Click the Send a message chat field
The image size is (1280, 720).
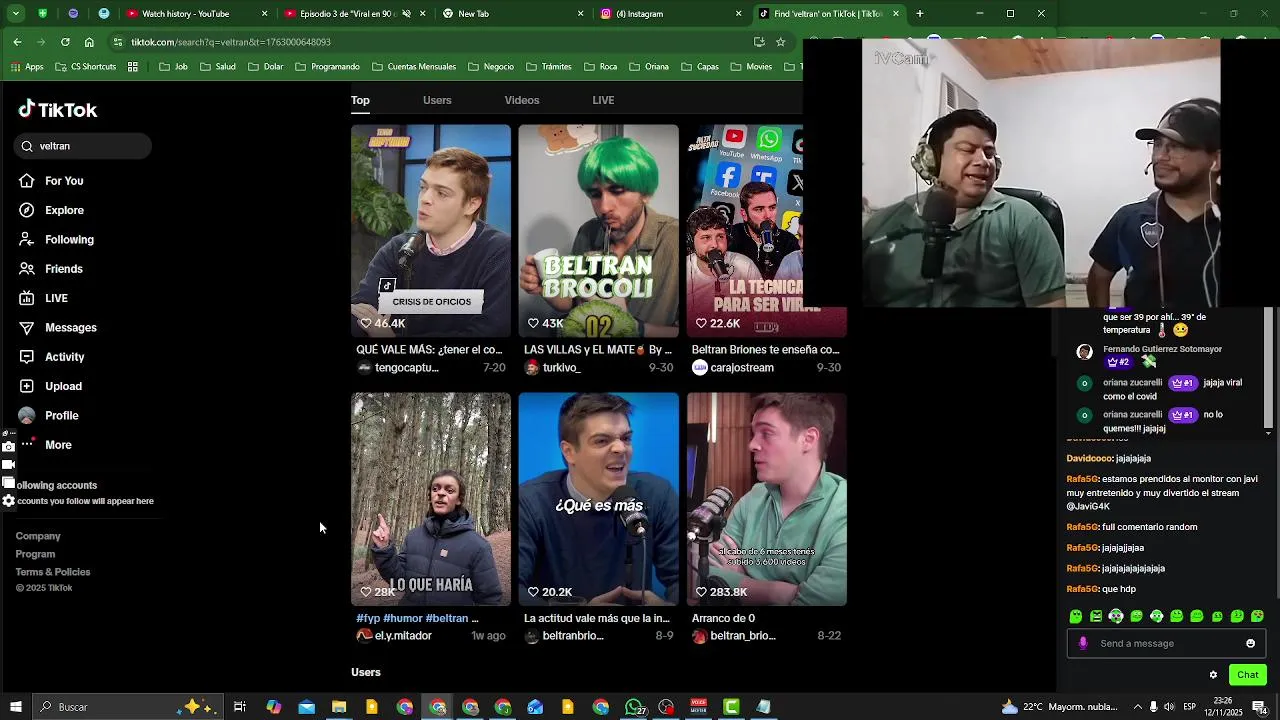[x=1166, y=644]
